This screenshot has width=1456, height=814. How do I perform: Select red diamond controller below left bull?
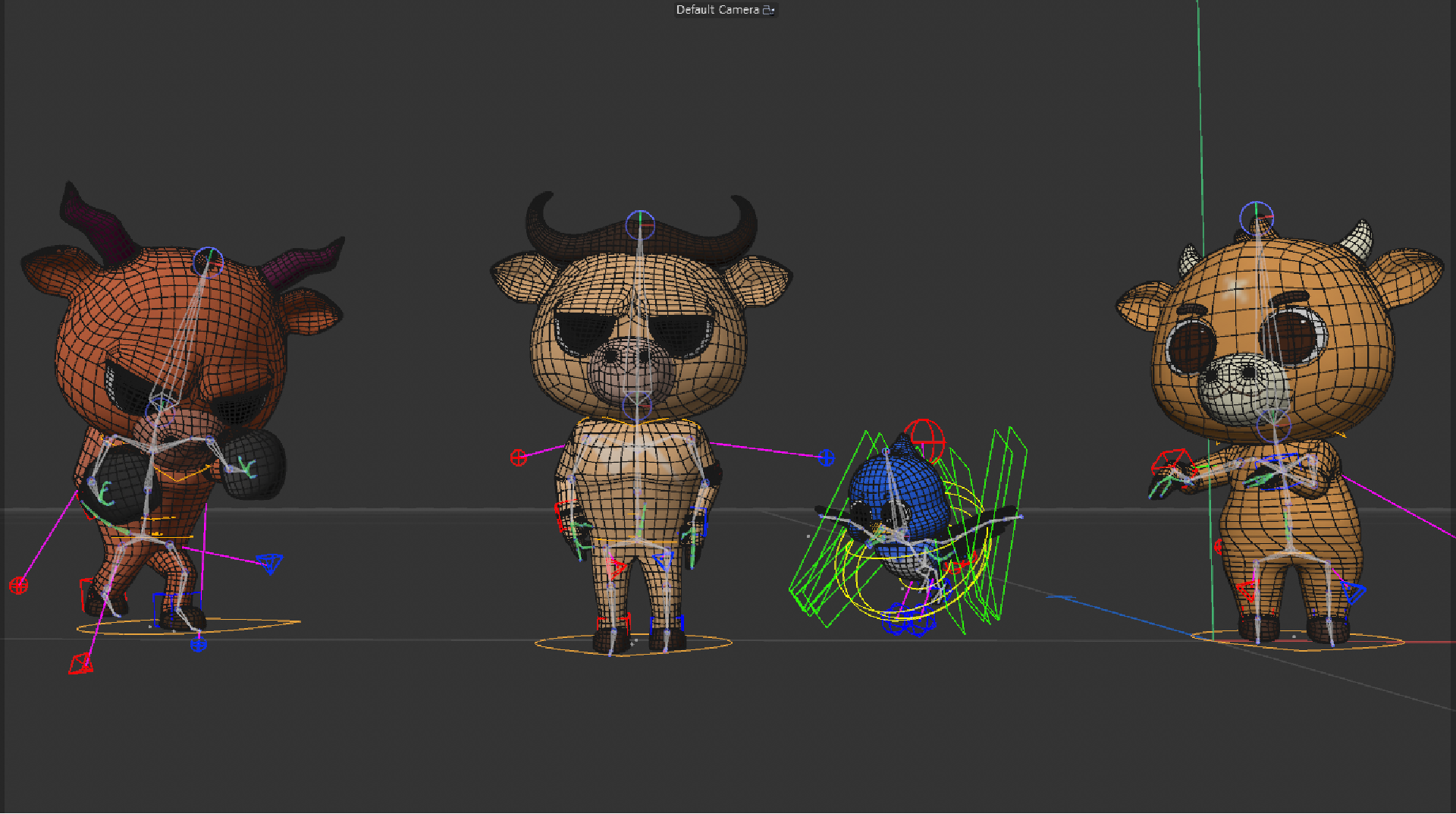coord(80,665)
